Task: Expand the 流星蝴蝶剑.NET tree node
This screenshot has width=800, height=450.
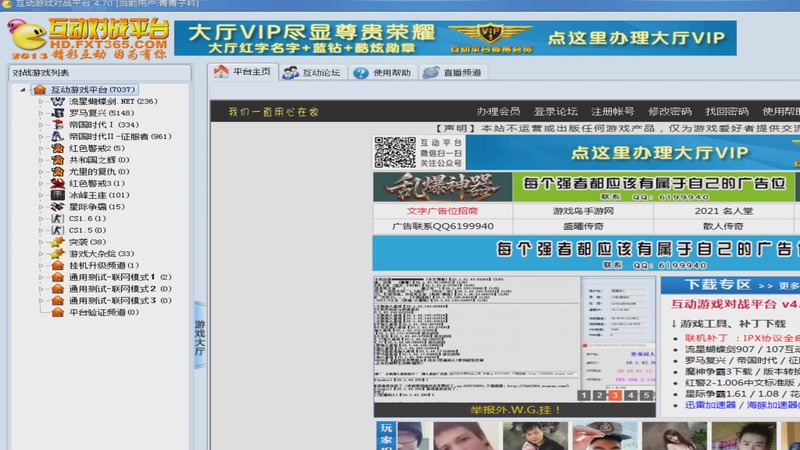Action: point(41,102)
